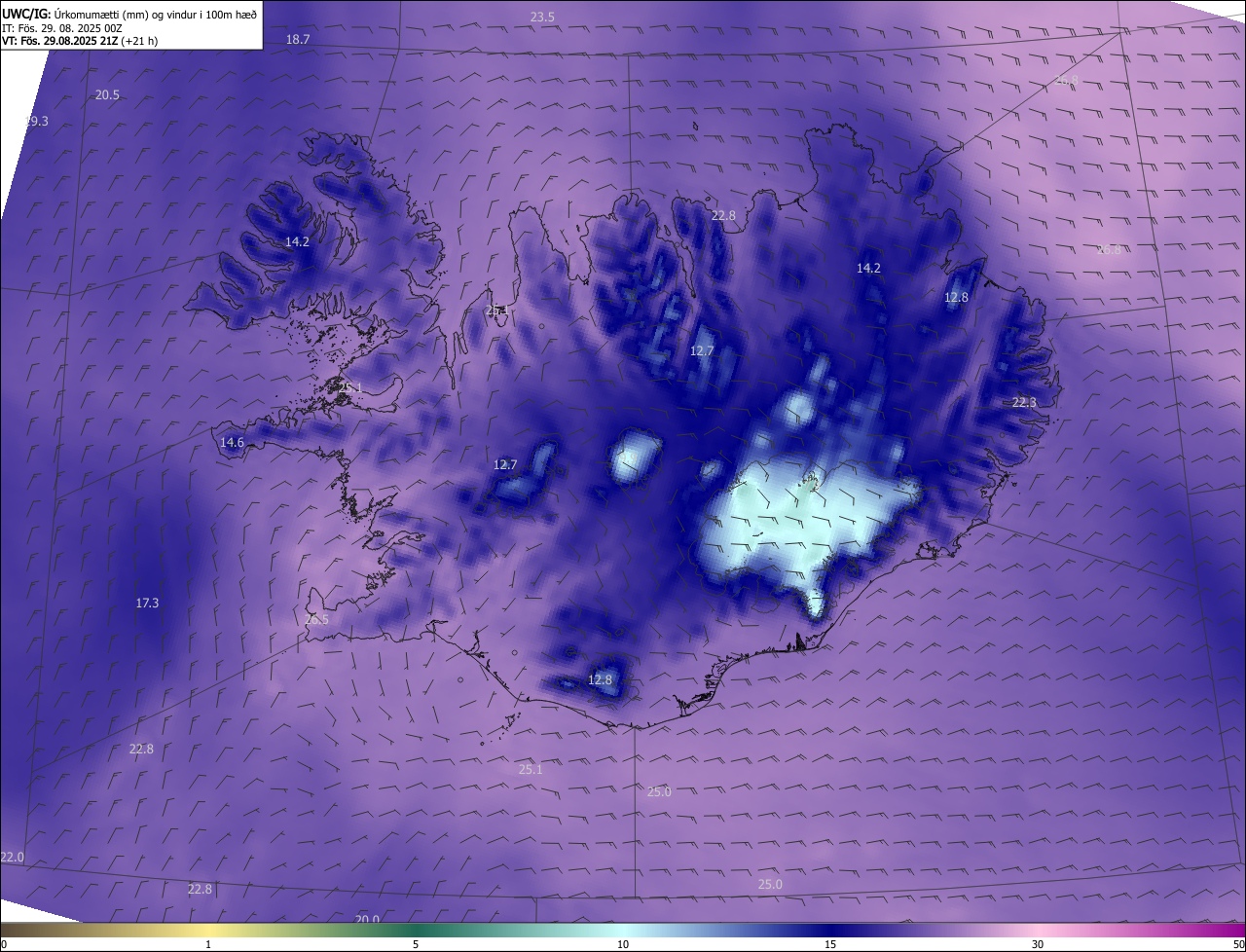The width and height of the screenshot is (1246, 952).
Task: Click the '10' tick label on the scale
Action: [623, 944]
